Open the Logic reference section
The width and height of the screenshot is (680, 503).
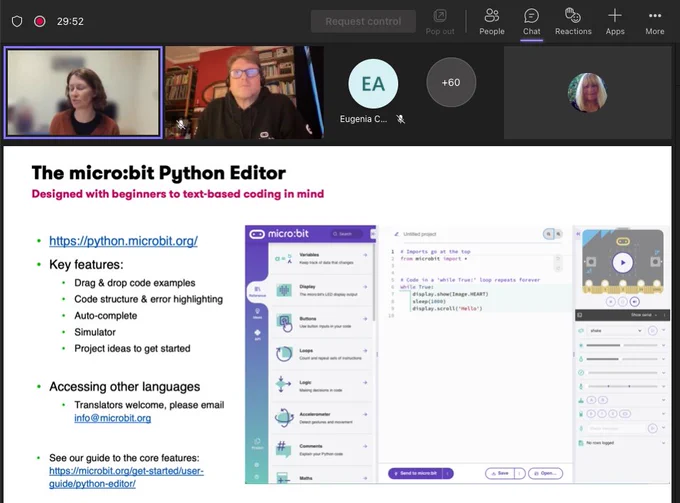tap(321, 386)
